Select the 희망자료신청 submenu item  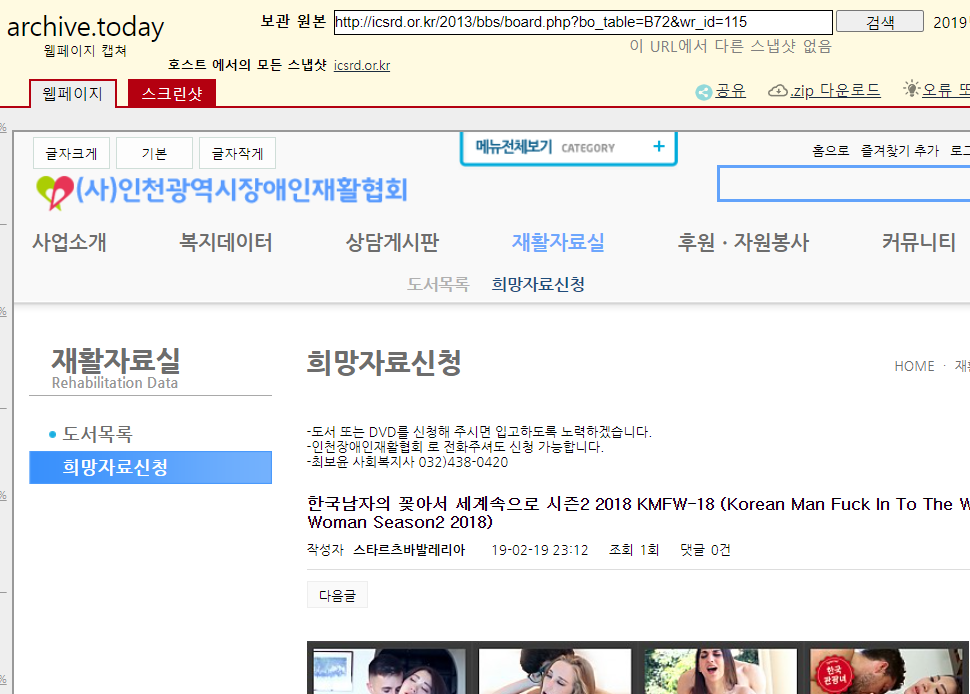[538, 284]
